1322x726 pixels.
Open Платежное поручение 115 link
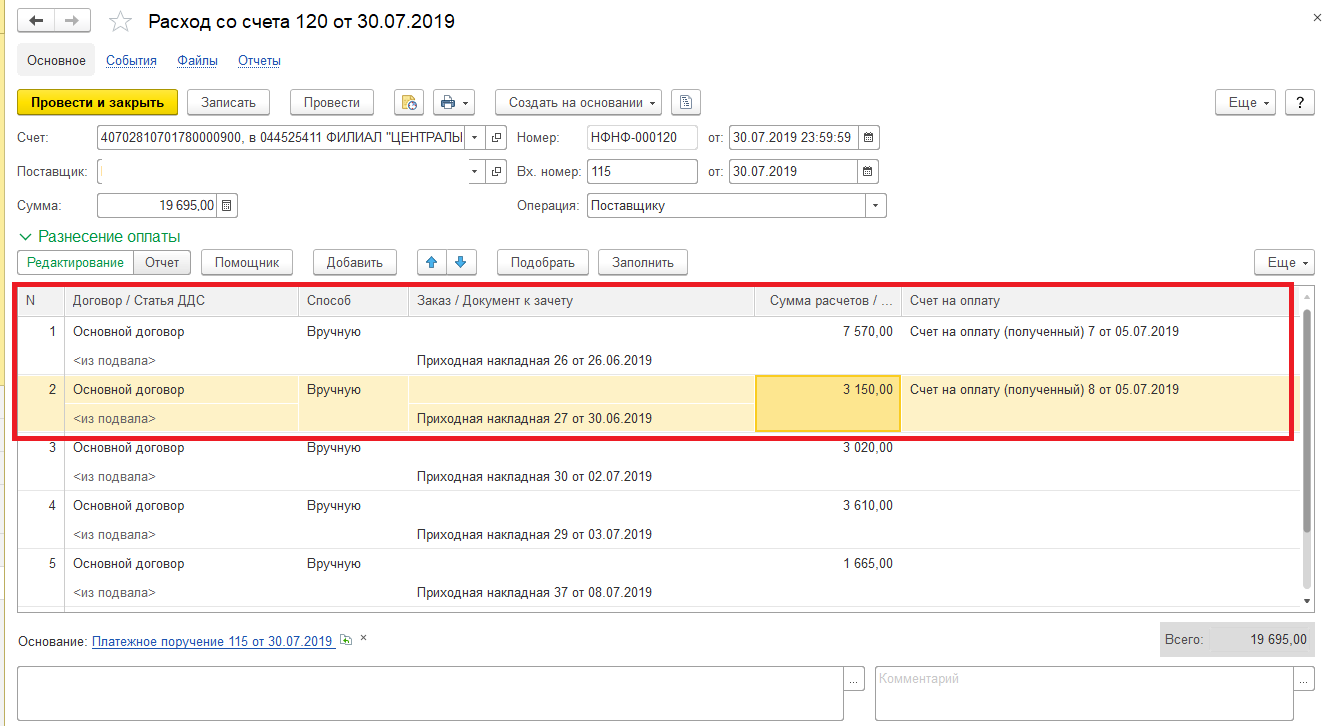point(212,641)
